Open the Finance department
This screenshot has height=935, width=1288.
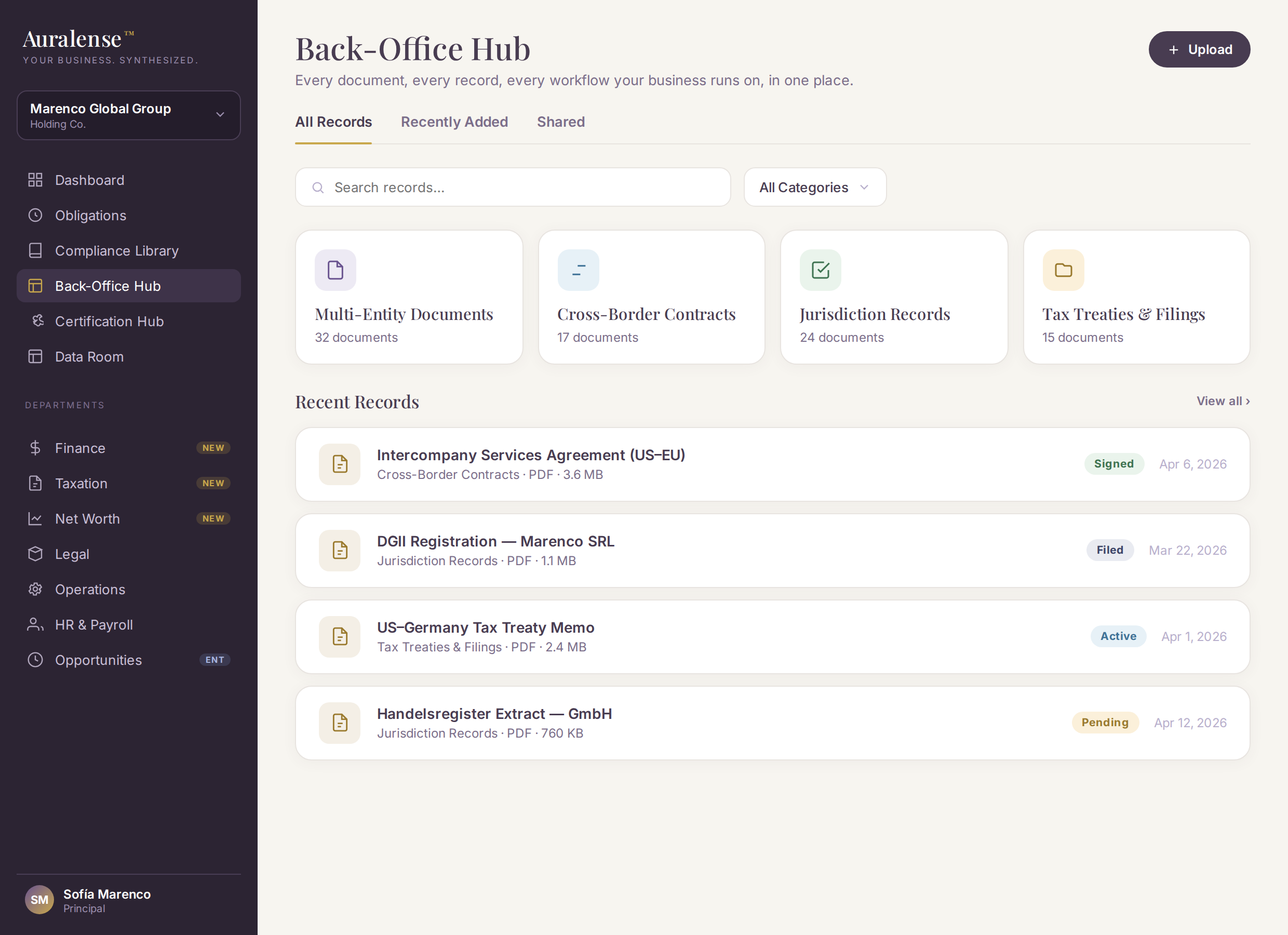[x=129, y=448]
